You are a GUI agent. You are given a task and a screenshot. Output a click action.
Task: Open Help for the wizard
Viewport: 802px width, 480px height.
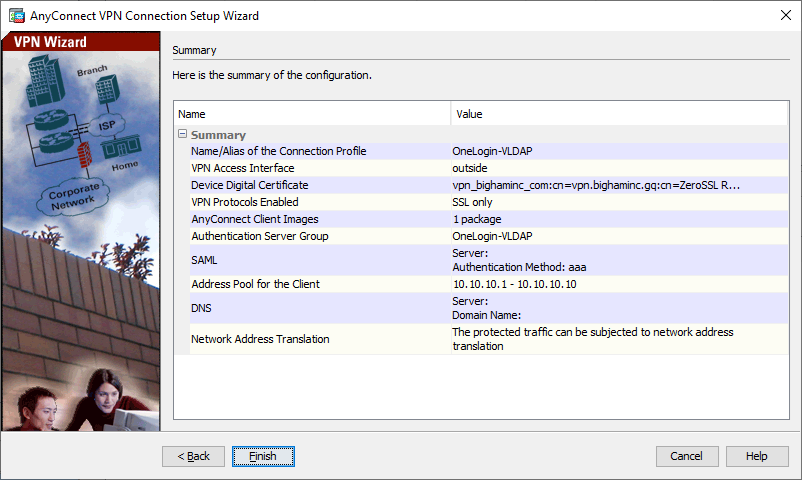(756, 456)
